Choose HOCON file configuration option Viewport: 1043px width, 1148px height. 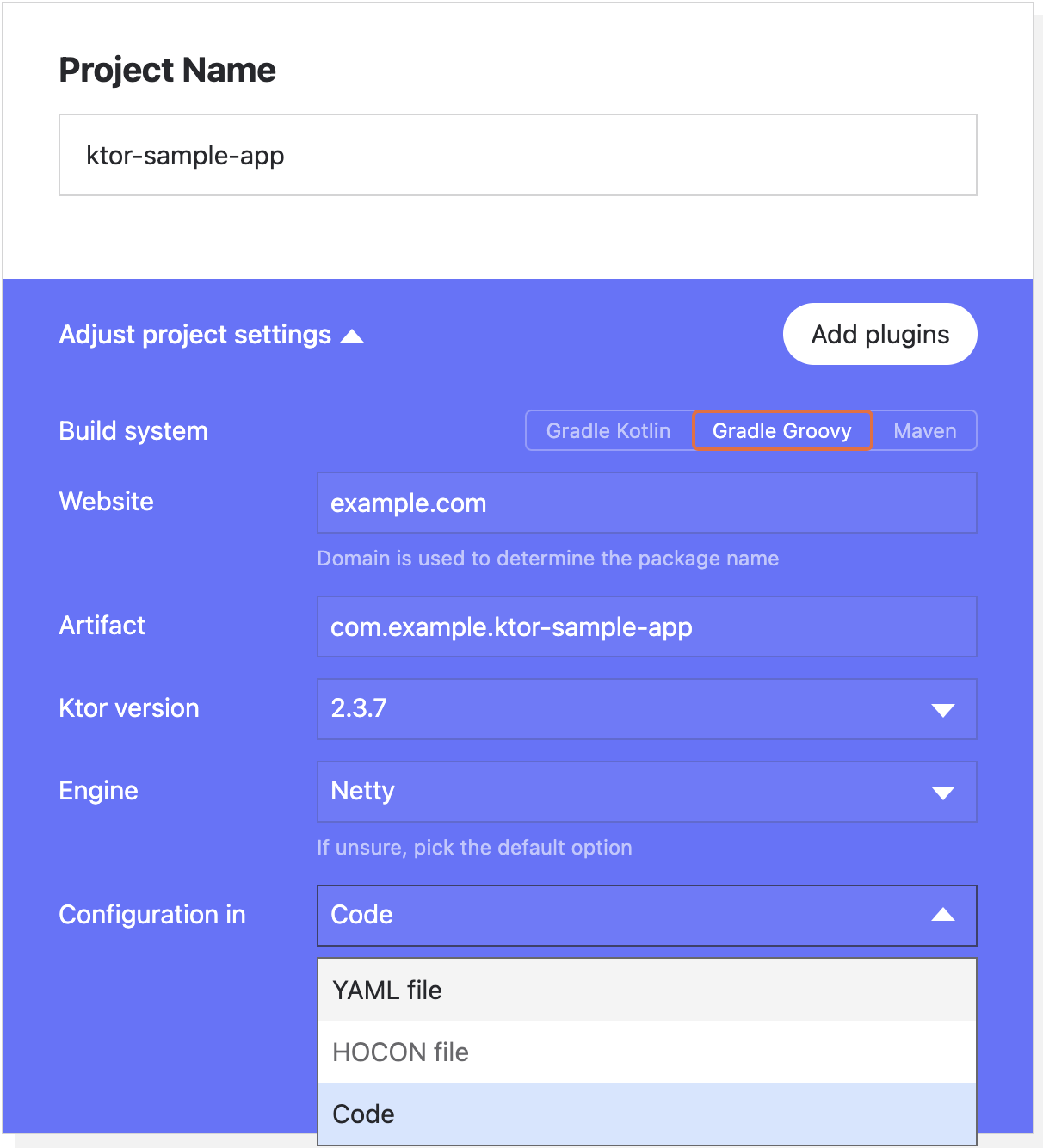pyautogui.click(x=646, y=1052)
